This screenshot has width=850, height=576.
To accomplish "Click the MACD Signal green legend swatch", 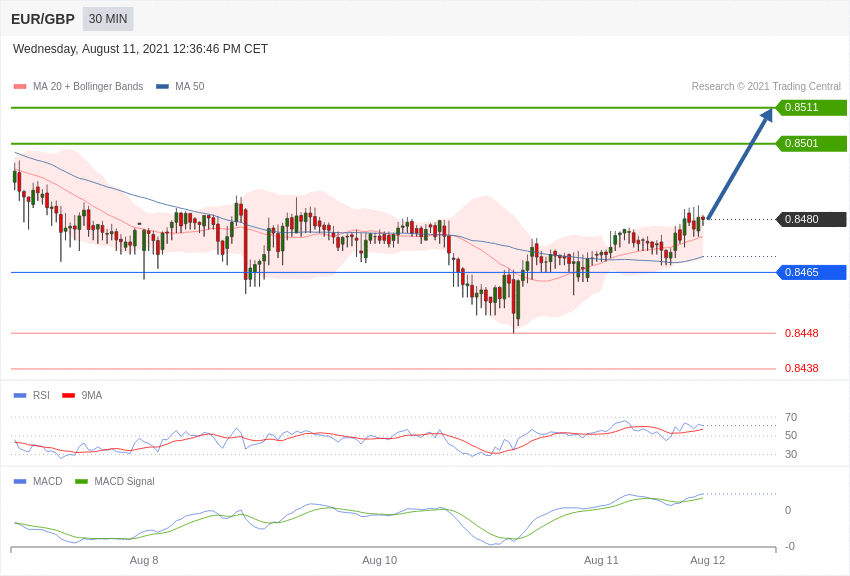I will tap(81, 482).
